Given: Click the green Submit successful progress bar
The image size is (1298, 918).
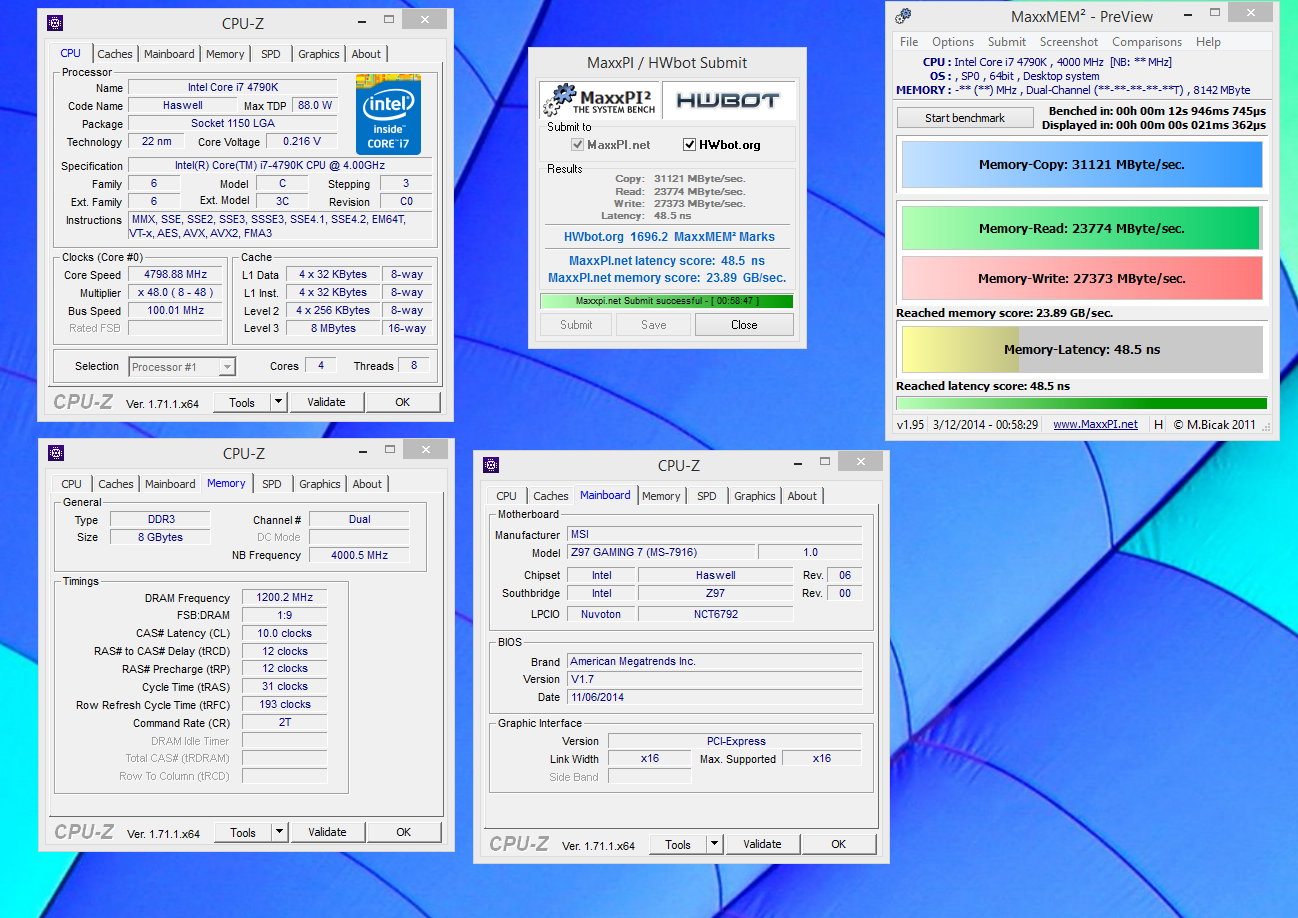Looking at the screenshot, I should pyautogui.click(x=666, y=301).
